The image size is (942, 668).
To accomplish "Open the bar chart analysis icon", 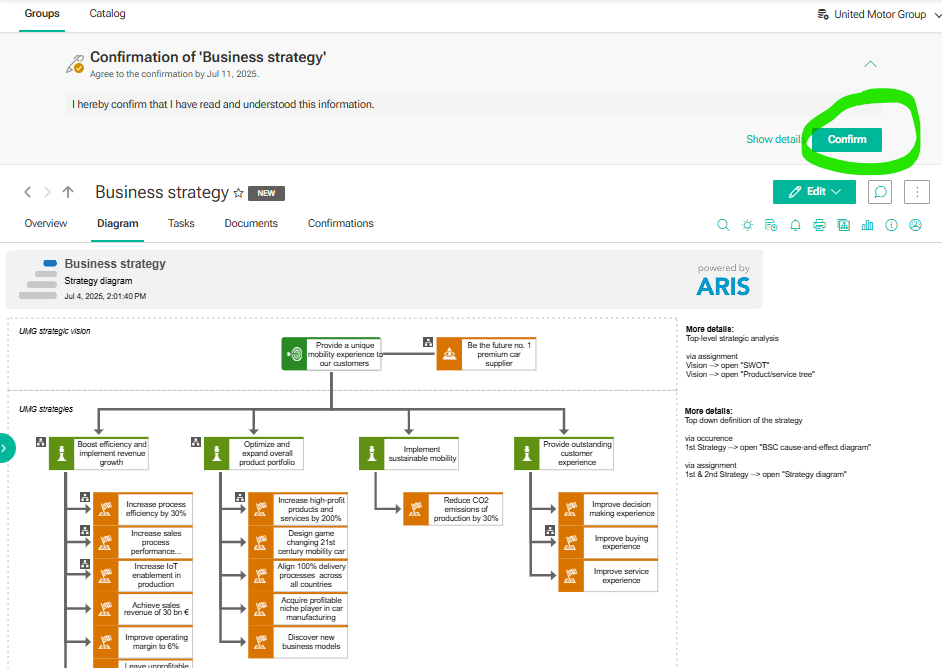I will [x=867, y=225].
